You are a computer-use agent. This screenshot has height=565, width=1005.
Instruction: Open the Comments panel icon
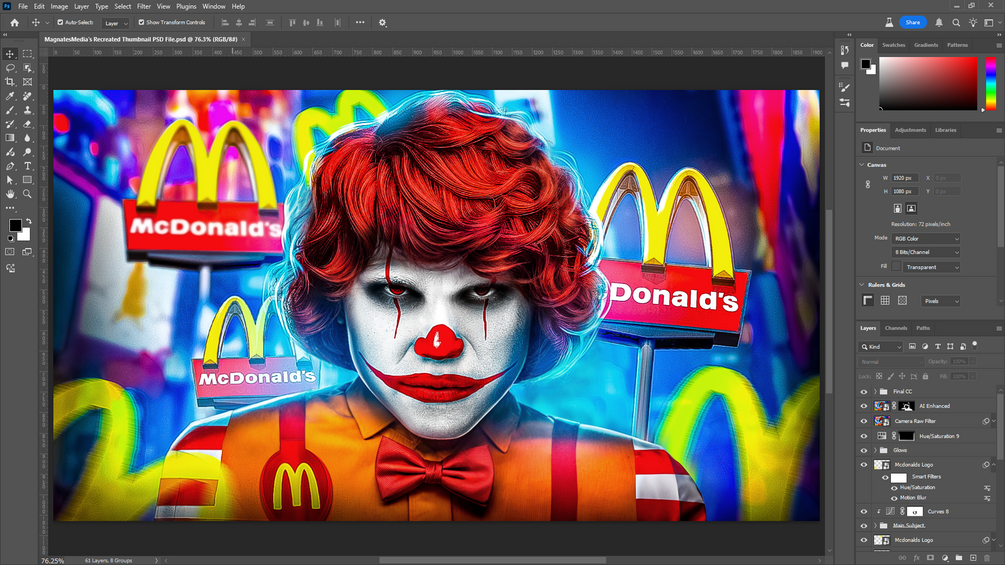[845, 65]
